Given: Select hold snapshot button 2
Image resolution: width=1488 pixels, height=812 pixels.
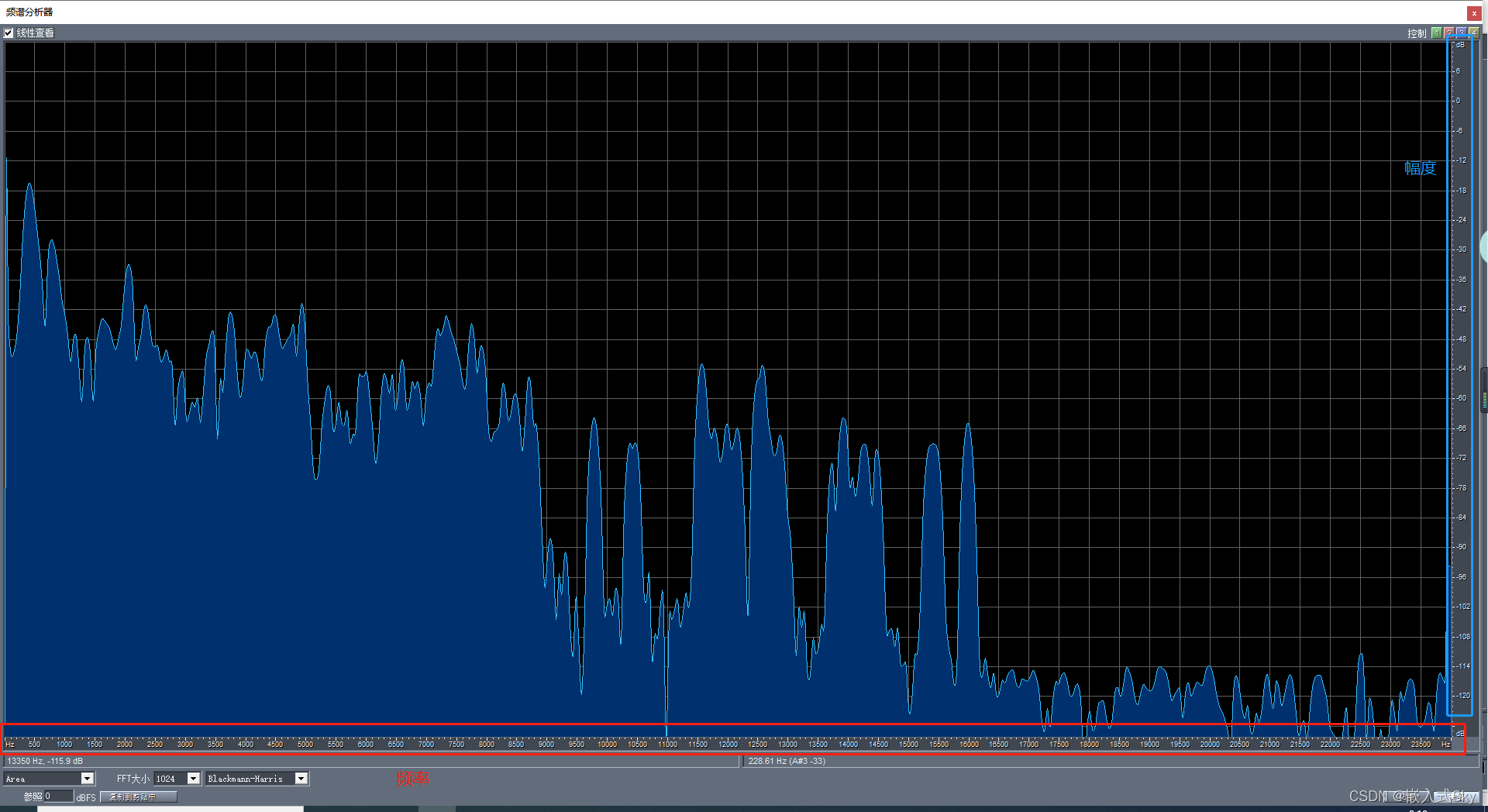Looking at the screenshot, I should coord(1449,33).
